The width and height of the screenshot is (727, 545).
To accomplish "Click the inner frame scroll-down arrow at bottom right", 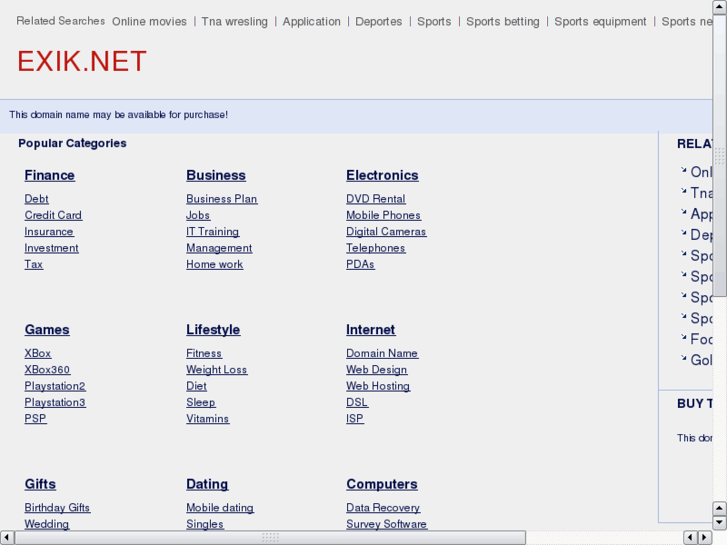I will click(719, 523).
